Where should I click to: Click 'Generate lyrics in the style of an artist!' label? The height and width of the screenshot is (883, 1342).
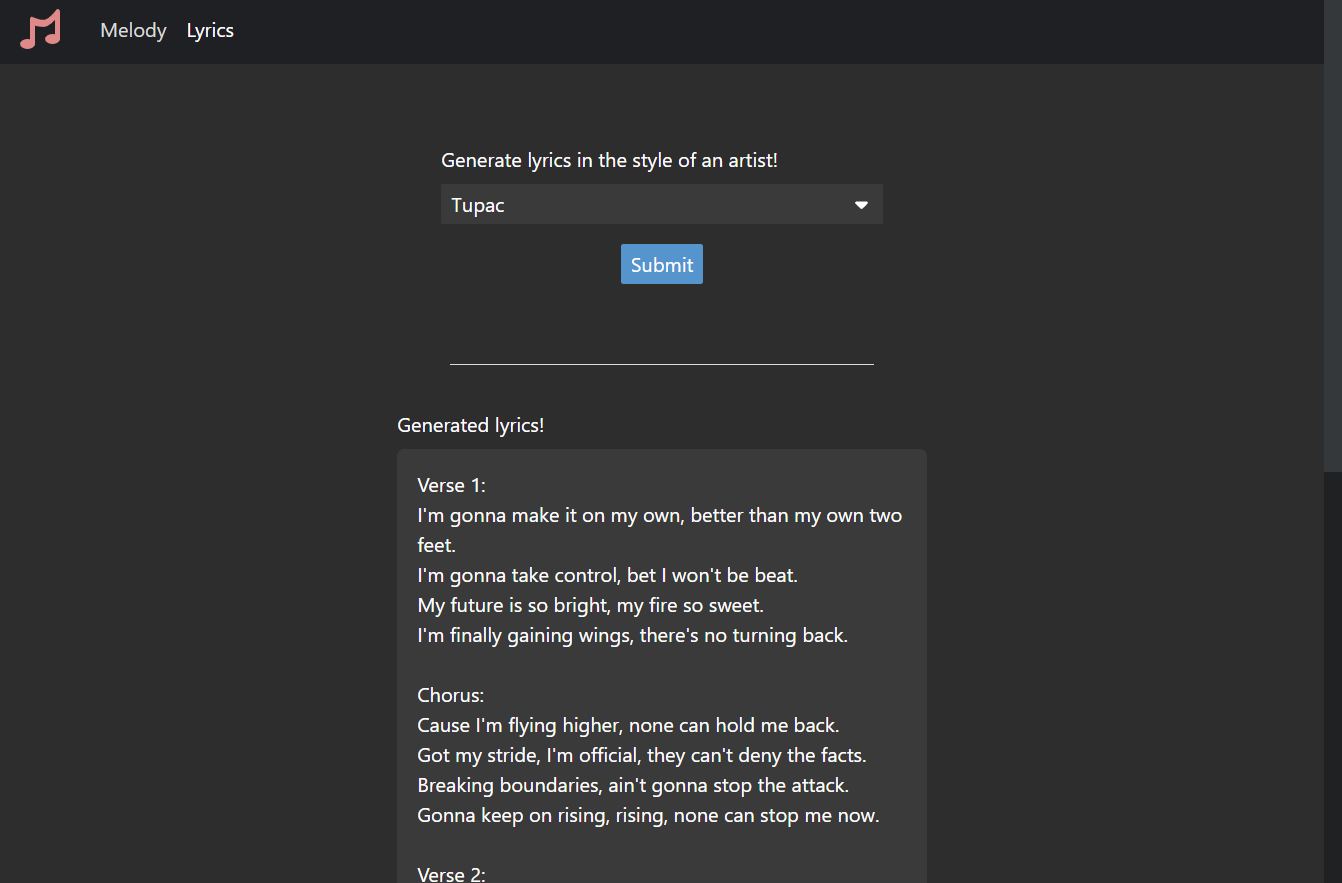609,160
